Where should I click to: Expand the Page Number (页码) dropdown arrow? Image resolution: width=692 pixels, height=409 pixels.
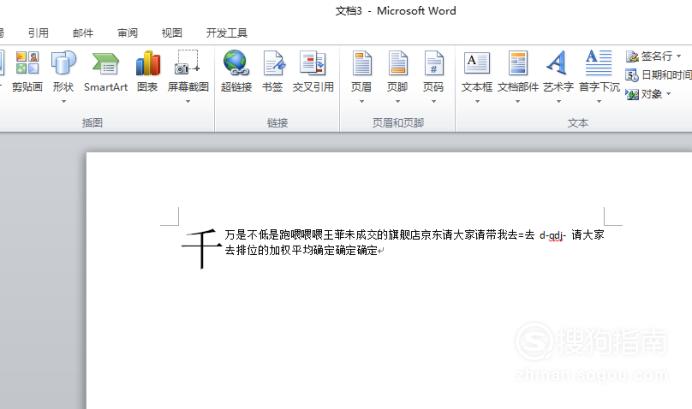pyautogui.click(x=433, y=101)
